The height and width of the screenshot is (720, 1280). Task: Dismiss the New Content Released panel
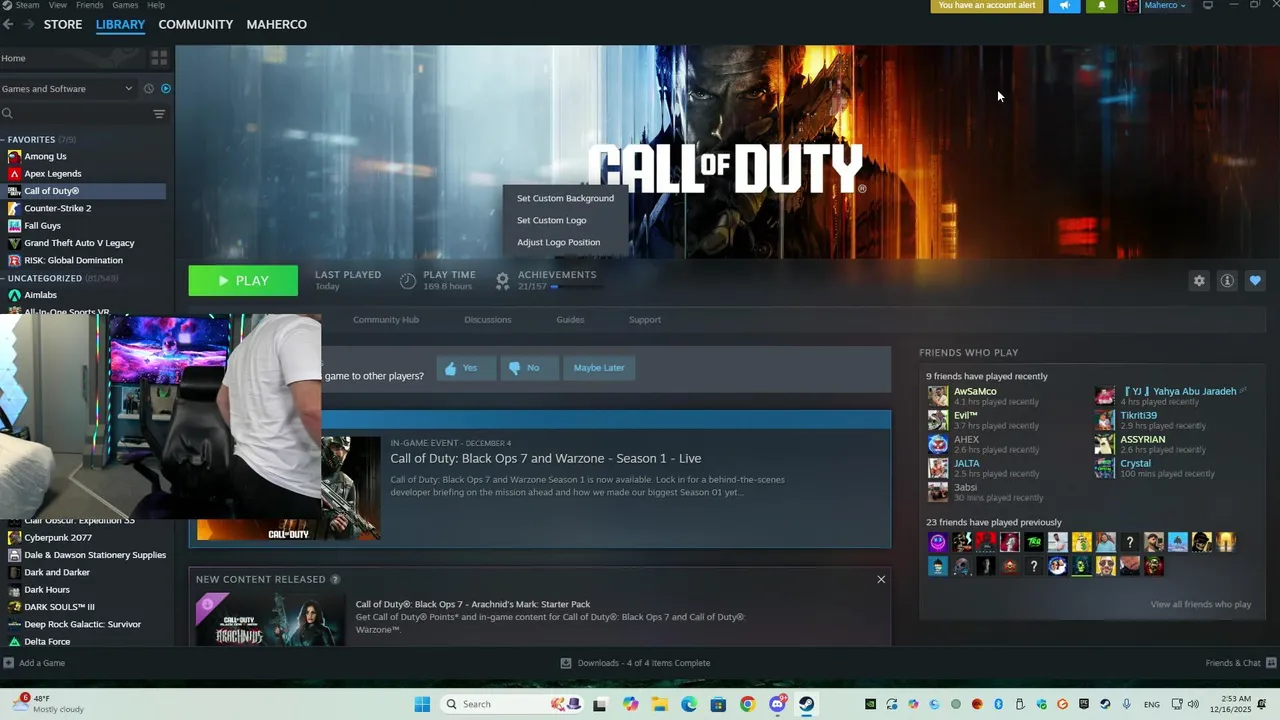click(x=881, y=579)
